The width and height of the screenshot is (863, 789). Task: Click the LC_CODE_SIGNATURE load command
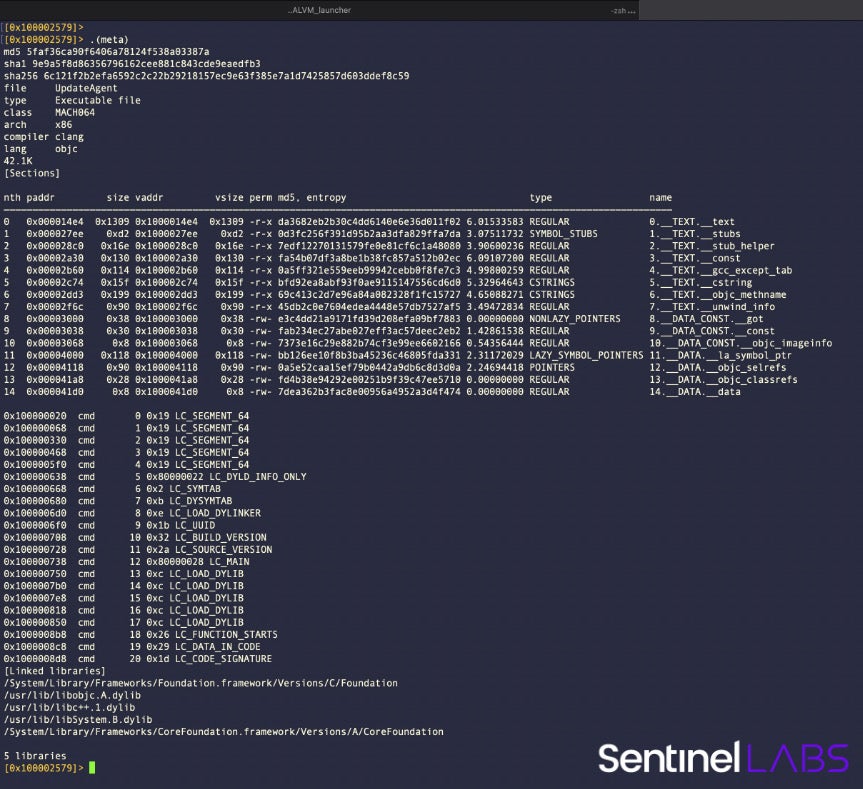pyautogui.click(x=221, y=659)
